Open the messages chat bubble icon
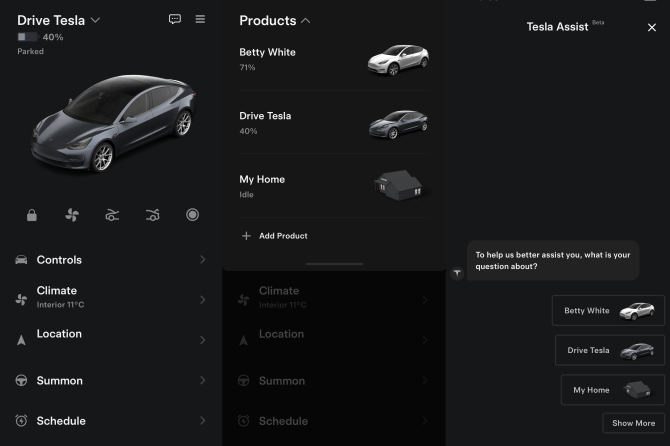The height and width of the screenshot is (446, 670). tap(175, 19)
